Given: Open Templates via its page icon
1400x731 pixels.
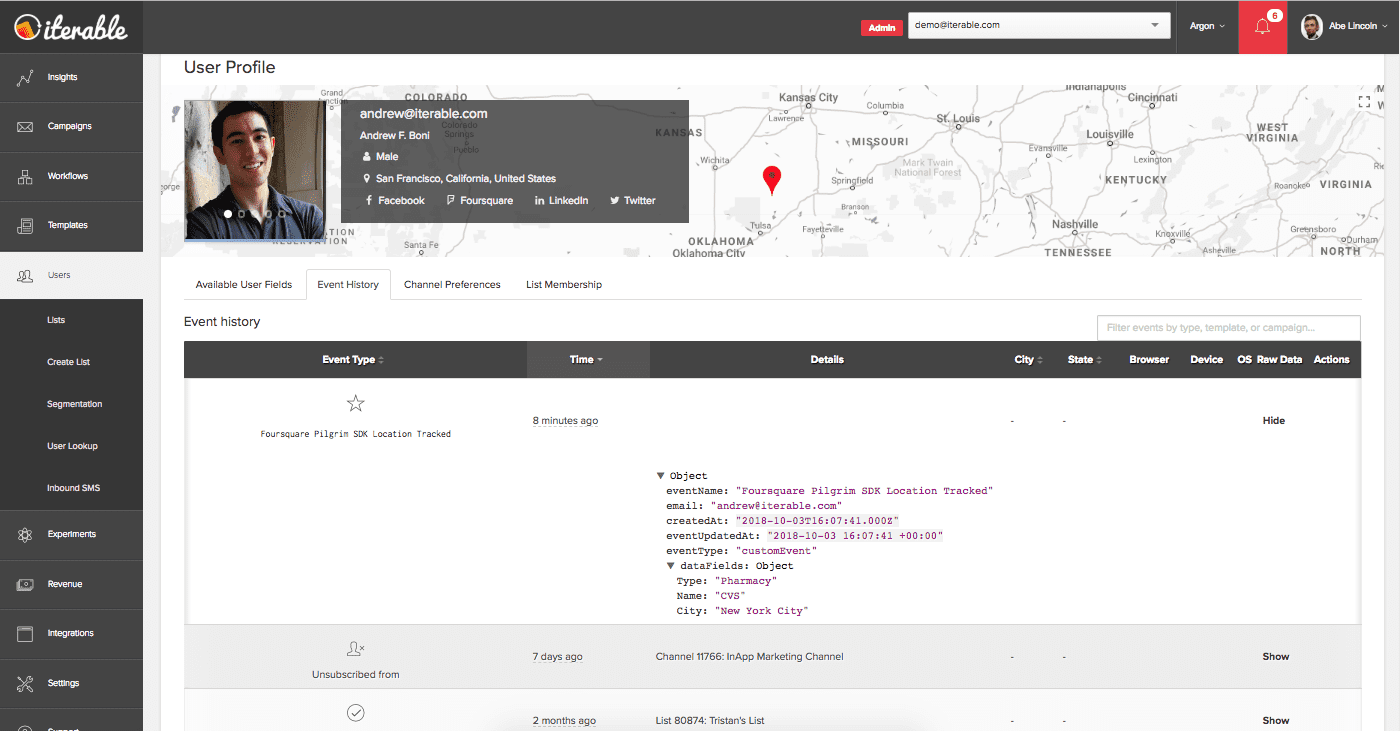Looking at the screenshot, I should pos(26,226).
